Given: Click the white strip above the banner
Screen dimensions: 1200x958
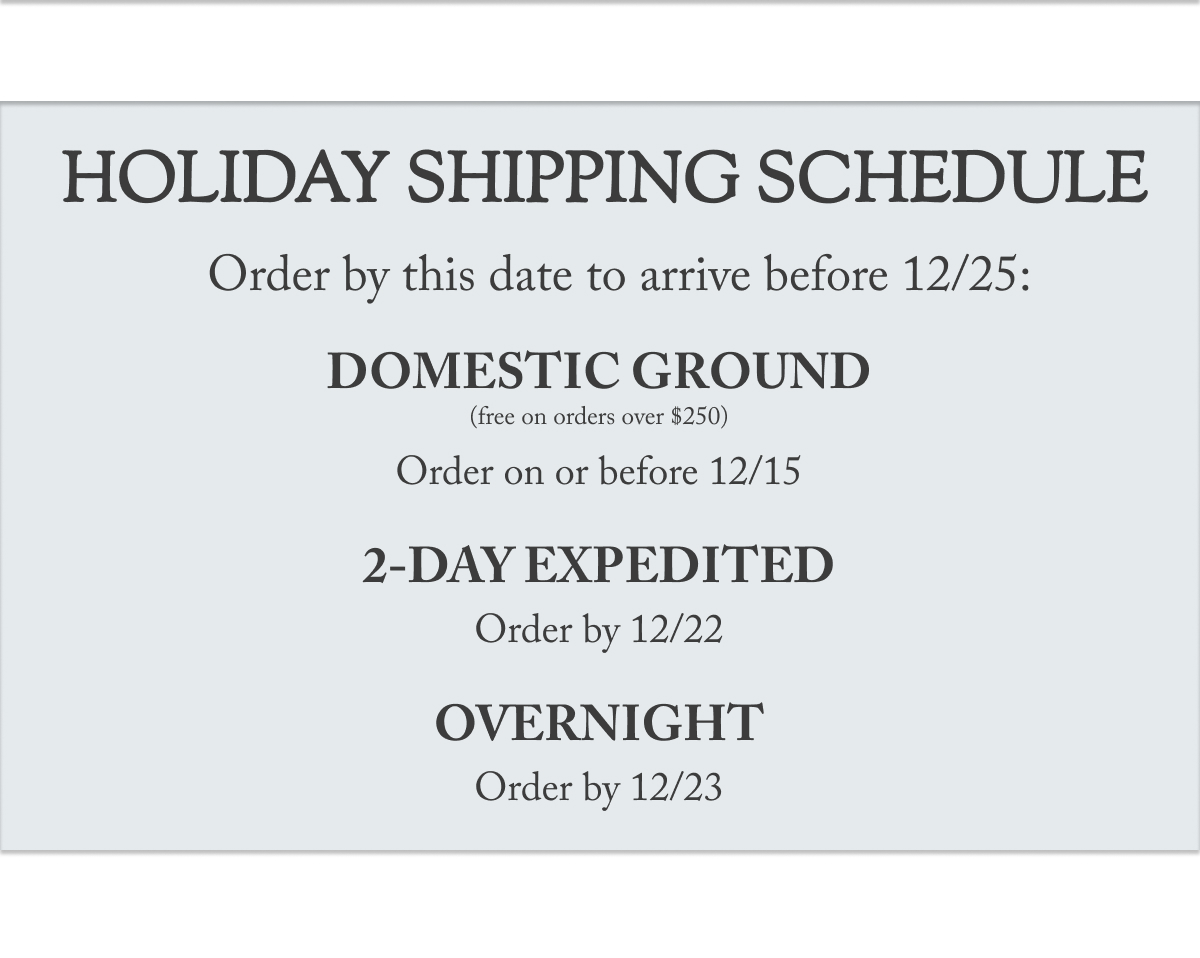Looking at the screenshot, I should click(x=600, y=52).
